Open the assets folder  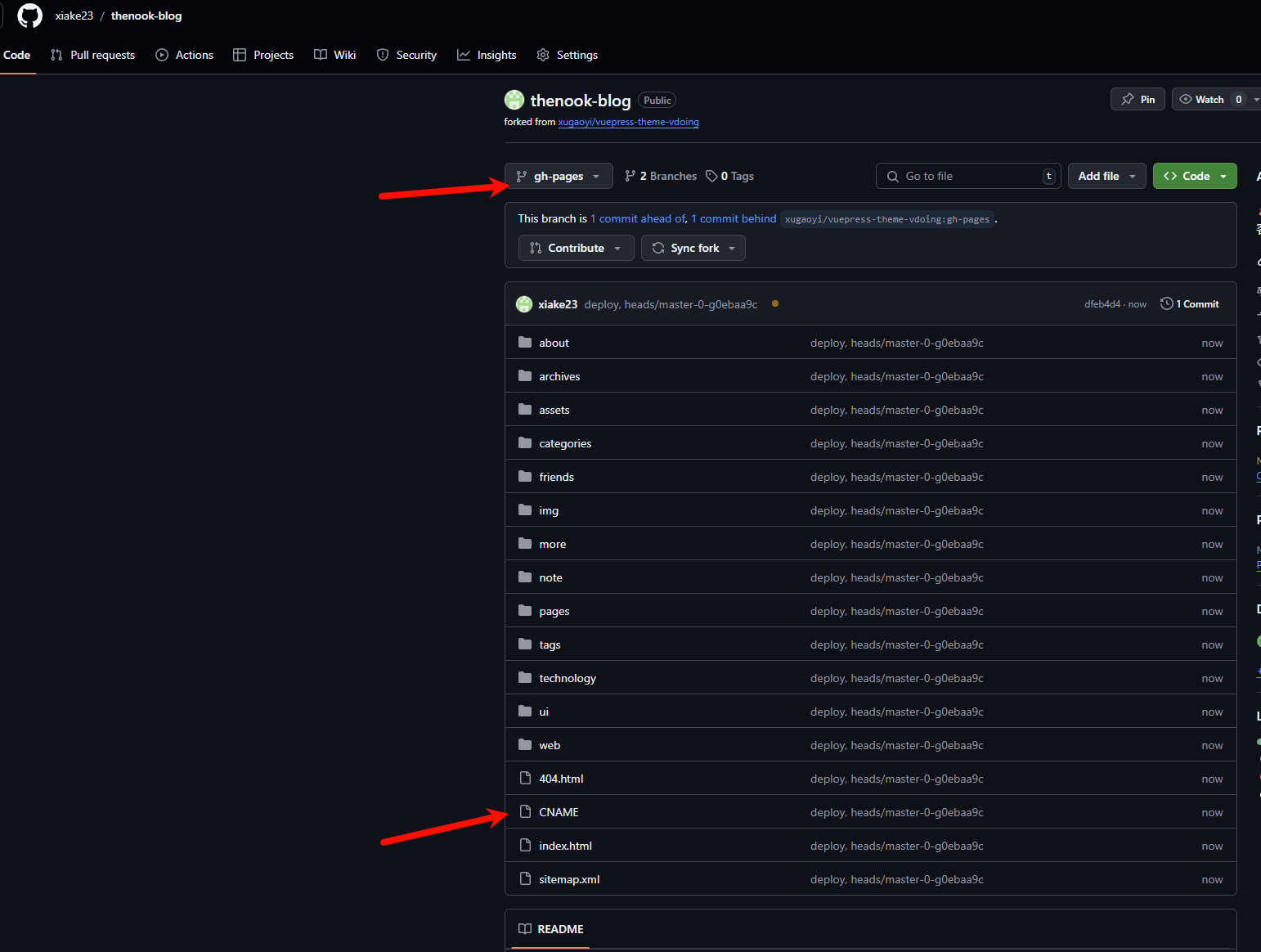[554, 410]
